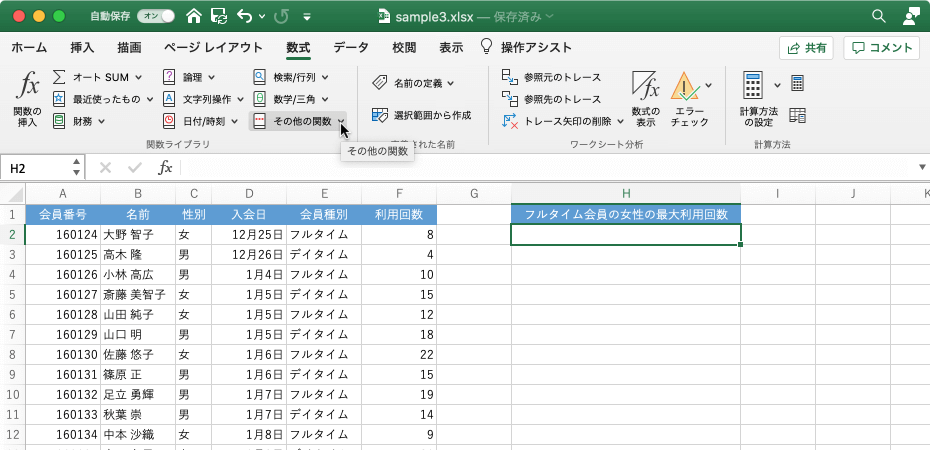930x450 pixels.
Task: Open Lookup/Reference (検索/行列) functions list
Action: point(291,77)
